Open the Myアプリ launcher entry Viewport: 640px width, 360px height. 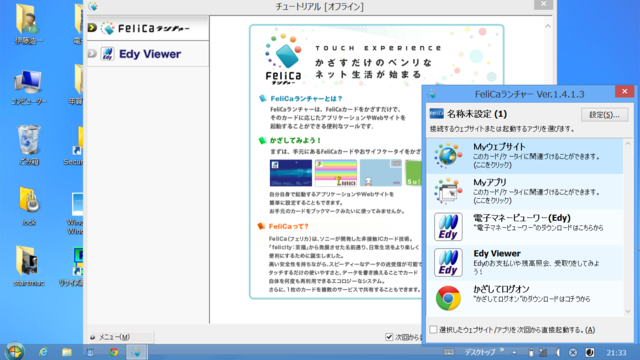[x=524, y=191]
